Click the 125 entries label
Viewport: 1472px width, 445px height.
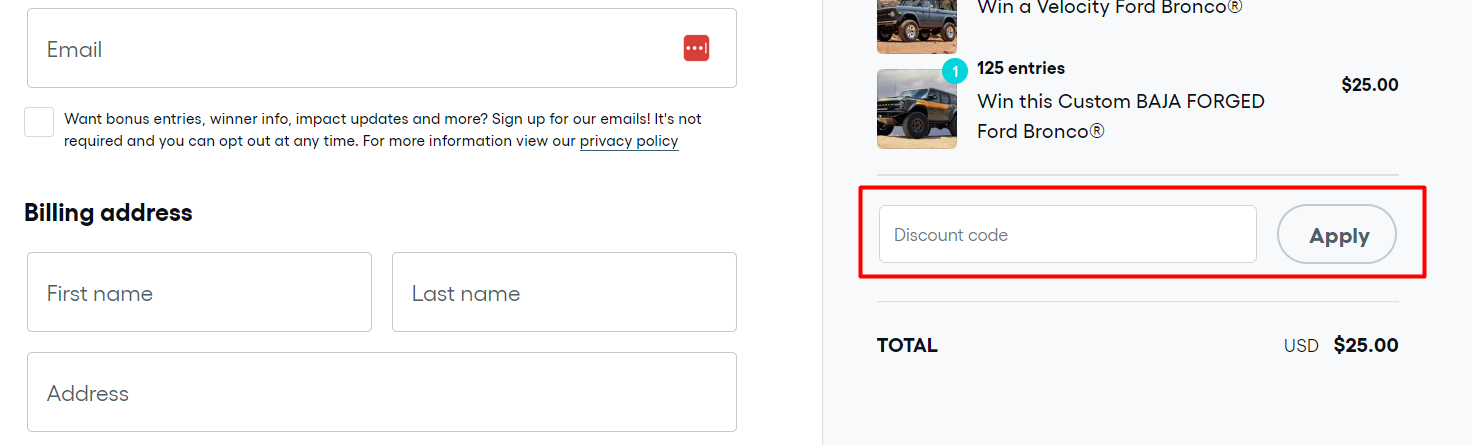1020,68
